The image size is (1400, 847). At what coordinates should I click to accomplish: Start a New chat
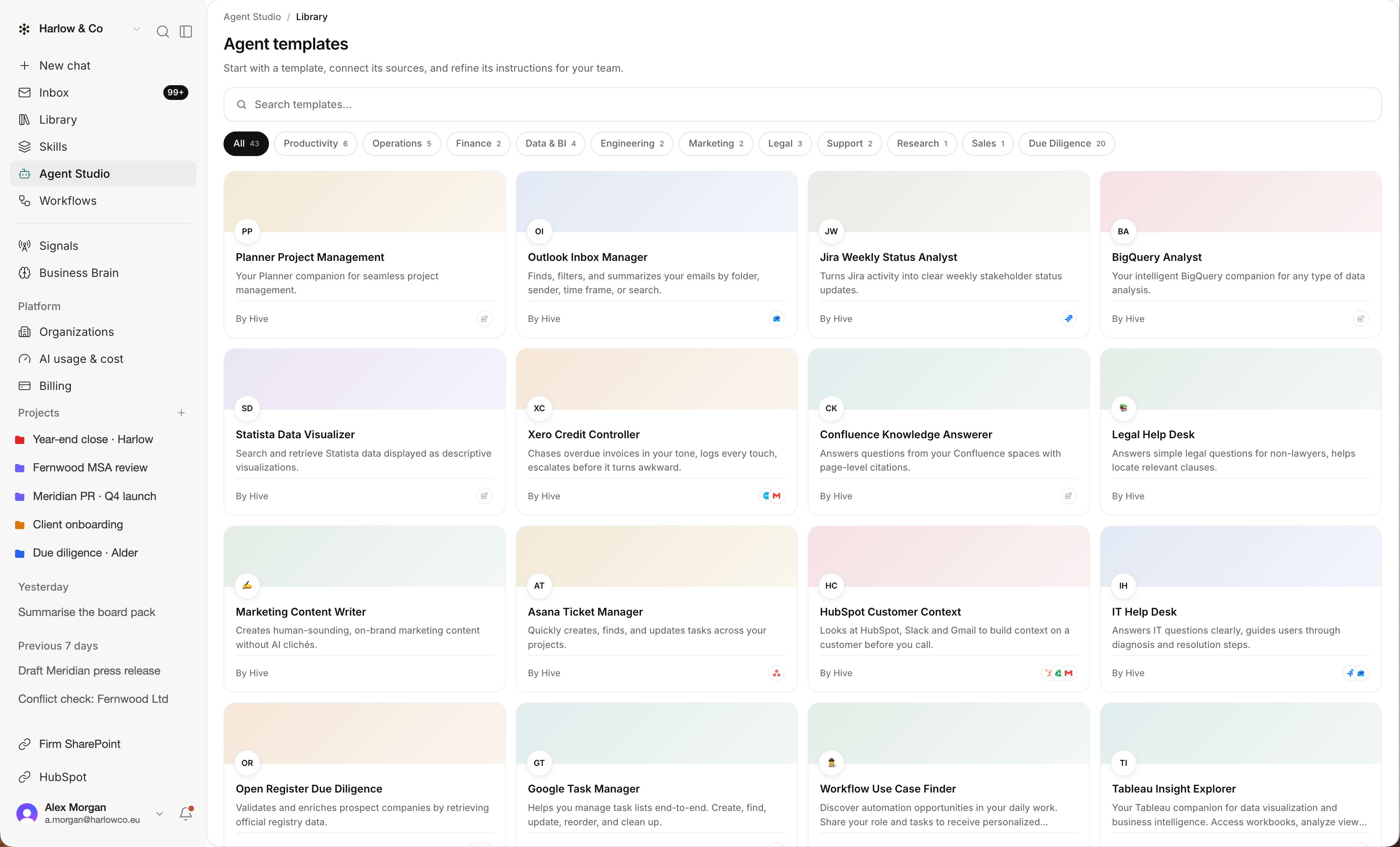pos(103,66)
